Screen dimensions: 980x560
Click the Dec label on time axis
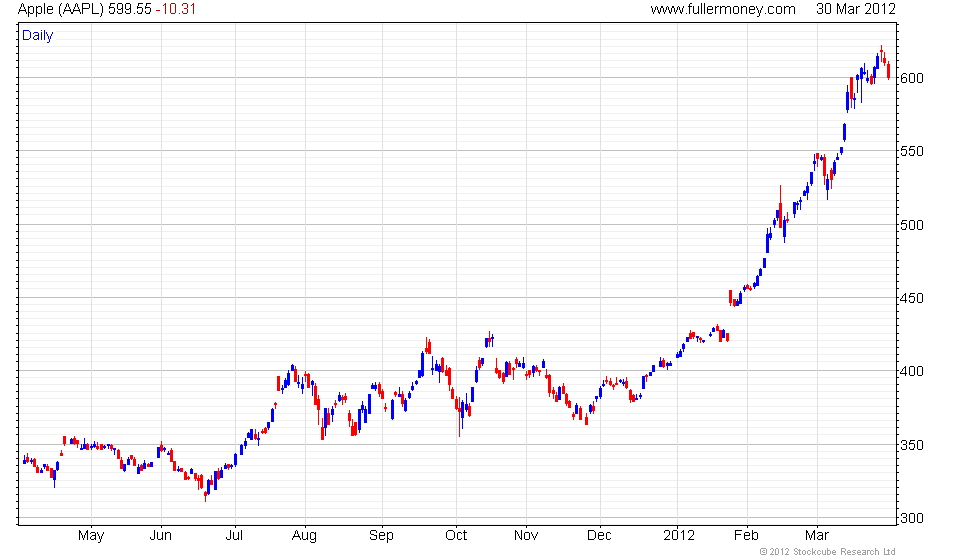pos(599,536)
